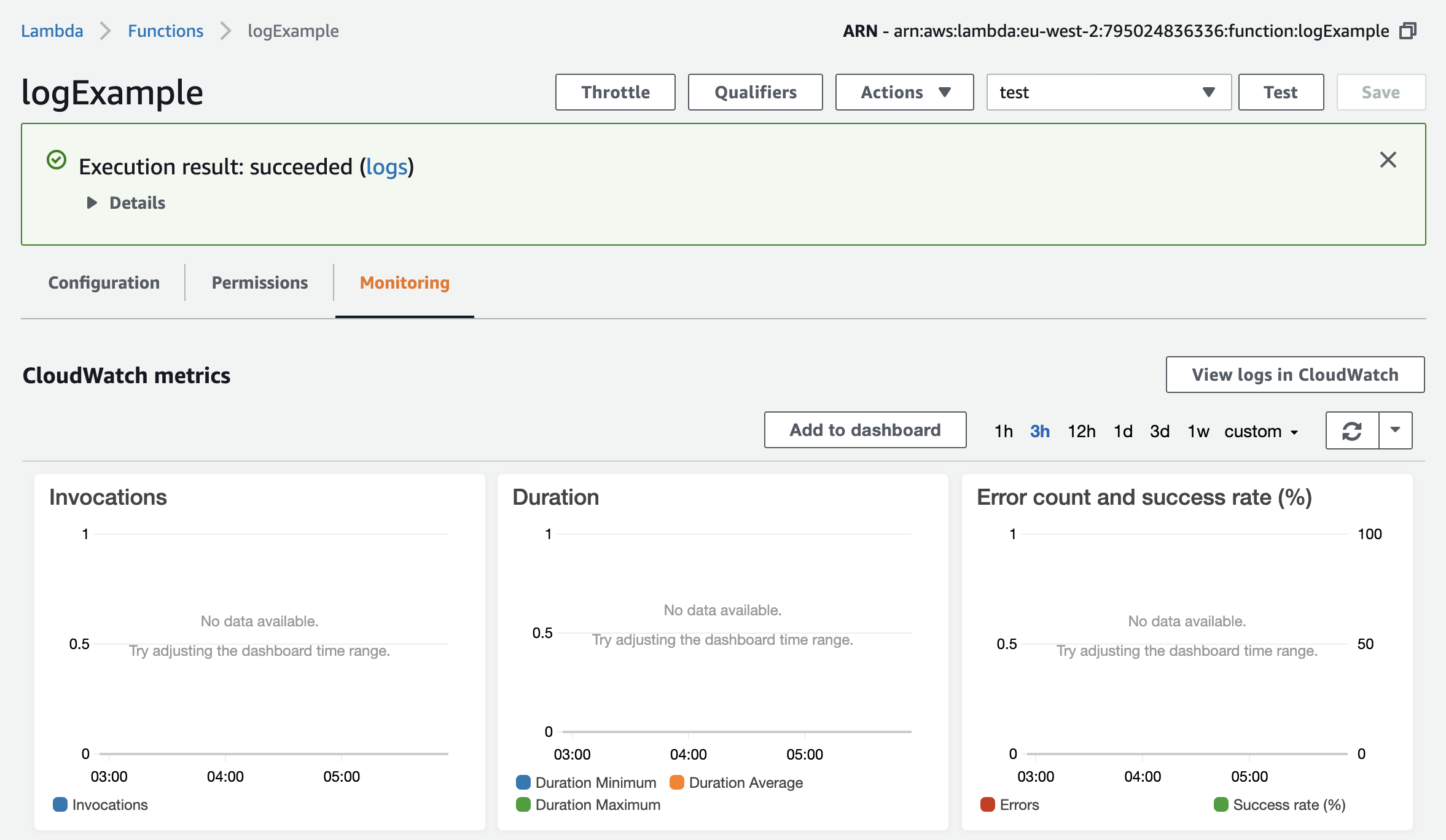Click the Throttle icon button
This screenshot has height=840, width=1446.
(x=613, y=92)
